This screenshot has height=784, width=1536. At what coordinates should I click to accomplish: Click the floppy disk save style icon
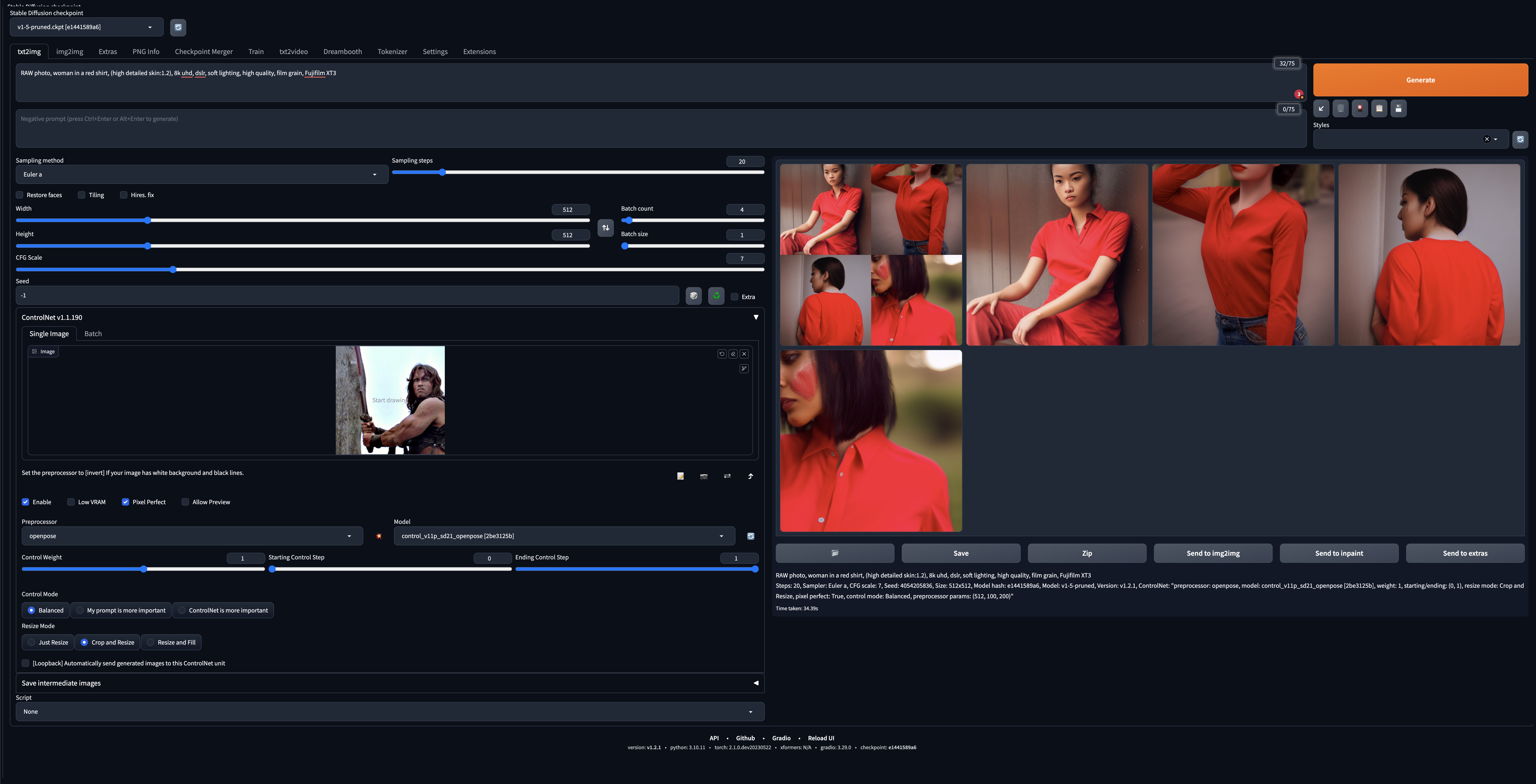(x=1398, y=109)
